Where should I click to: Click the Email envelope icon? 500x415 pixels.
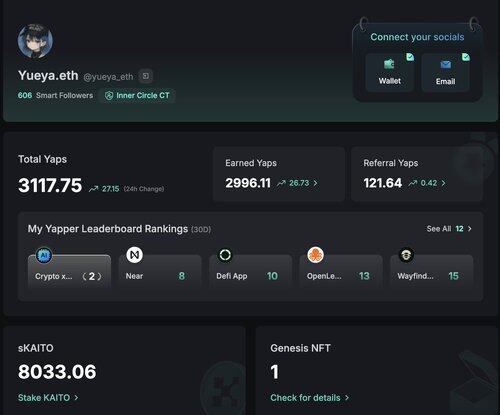[445, 64]
